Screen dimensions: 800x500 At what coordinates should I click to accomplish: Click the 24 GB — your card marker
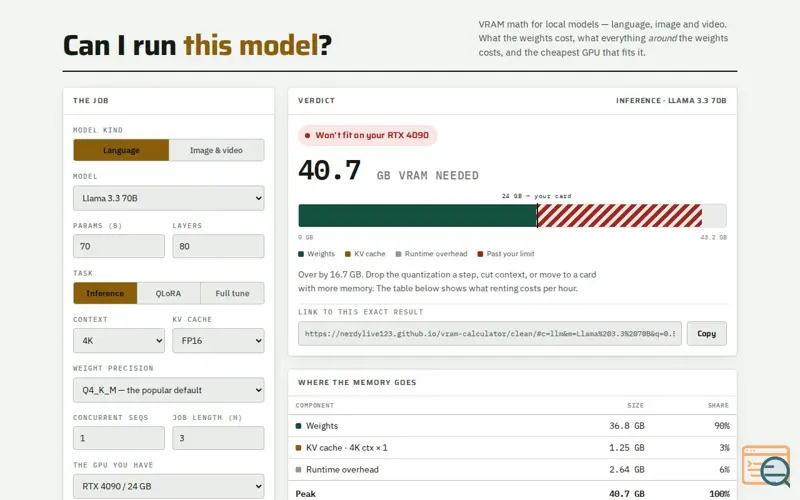tap(536, 196)
